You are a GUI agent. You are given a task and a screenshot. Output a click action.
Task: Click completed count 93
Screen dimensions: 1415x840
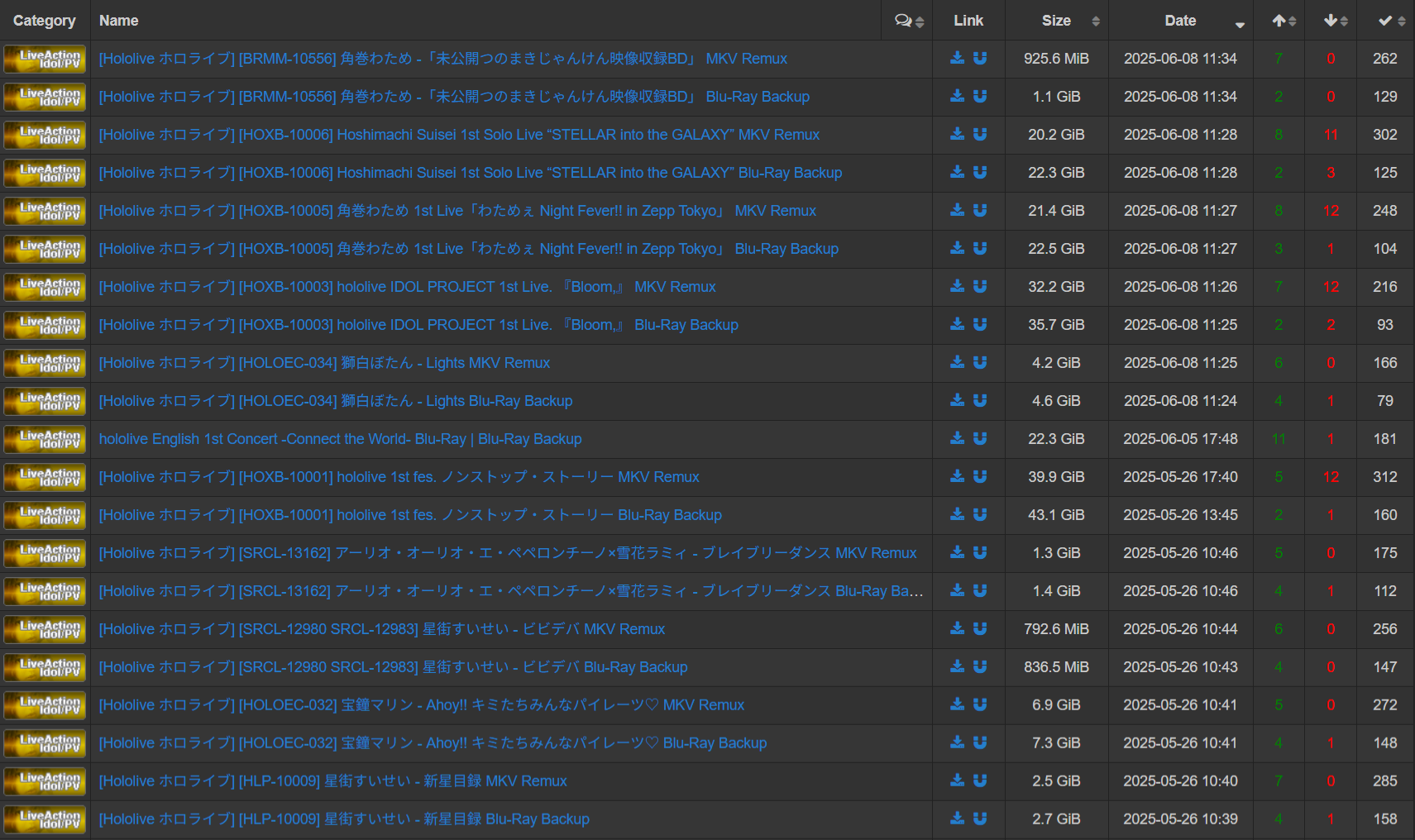(1385, 325)
